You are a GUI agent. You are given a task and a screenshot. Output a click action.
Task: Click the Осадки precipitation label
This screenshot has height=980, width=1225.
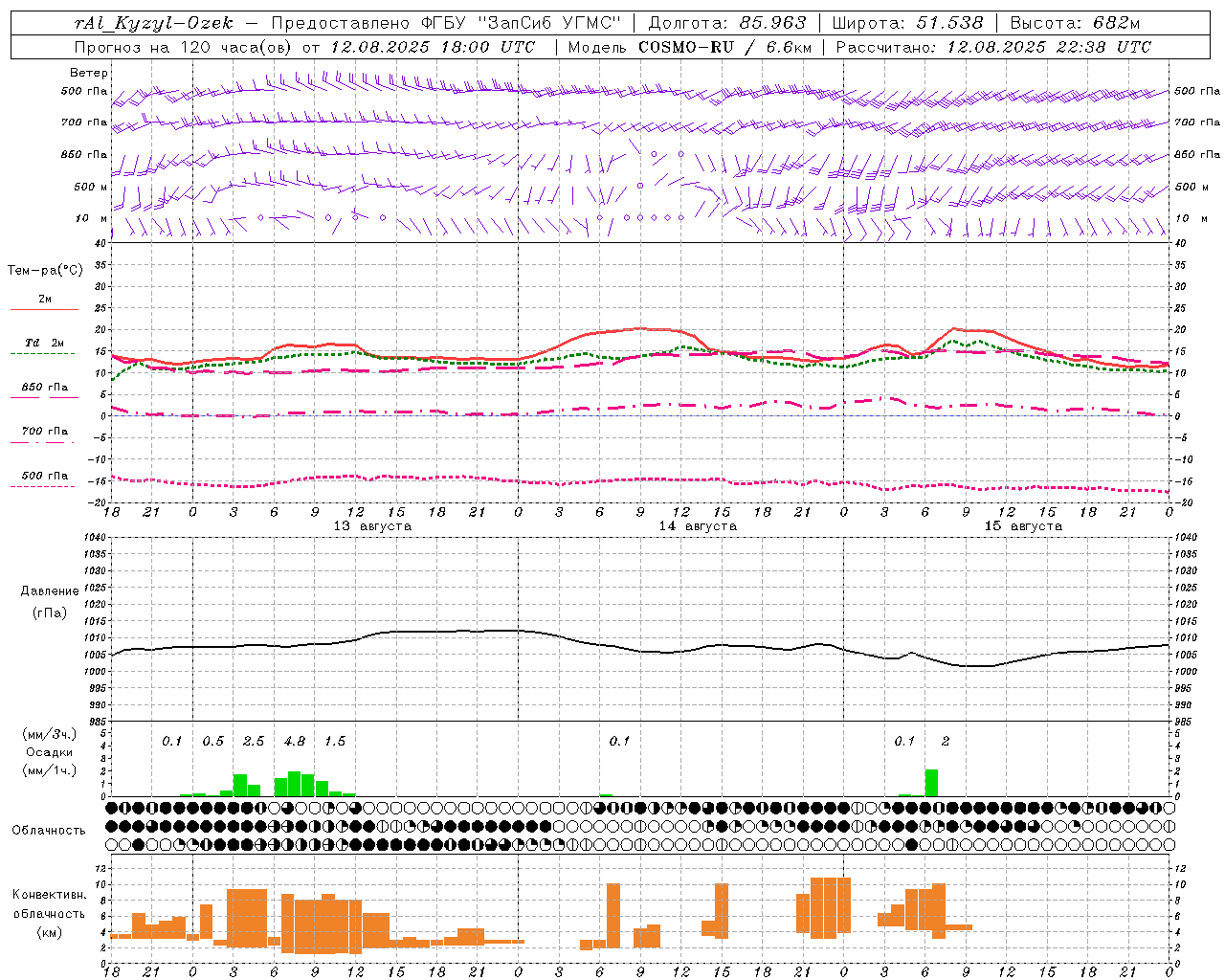coord(50,752)
